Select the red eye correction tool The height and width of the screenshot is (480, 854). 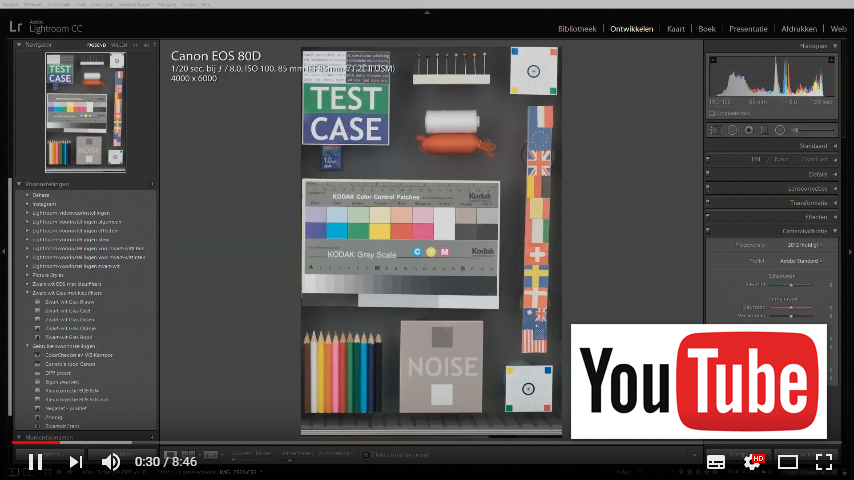(748, 130)
